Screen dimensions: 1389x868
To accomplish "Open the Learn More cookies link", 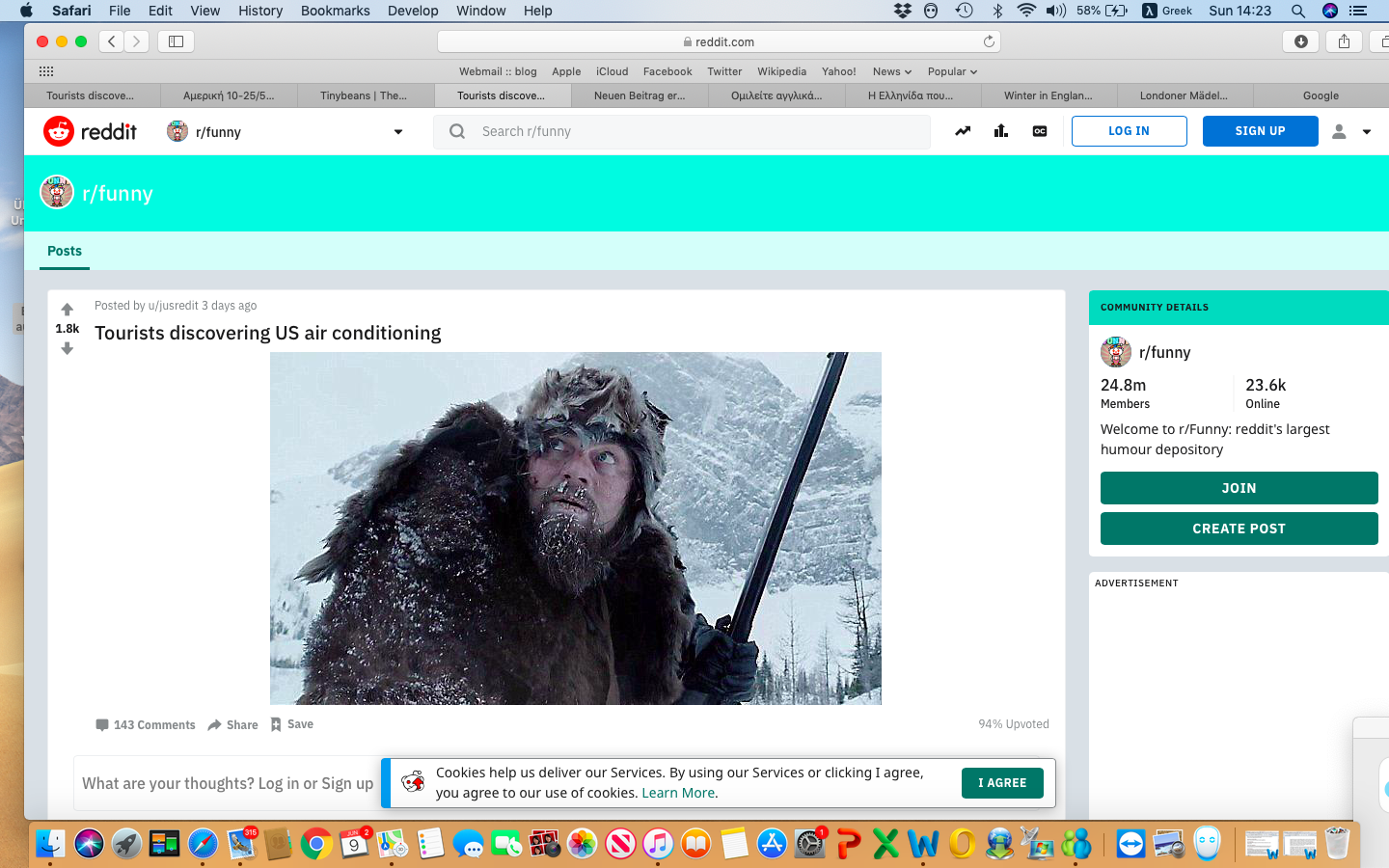I will coord(678,793).
